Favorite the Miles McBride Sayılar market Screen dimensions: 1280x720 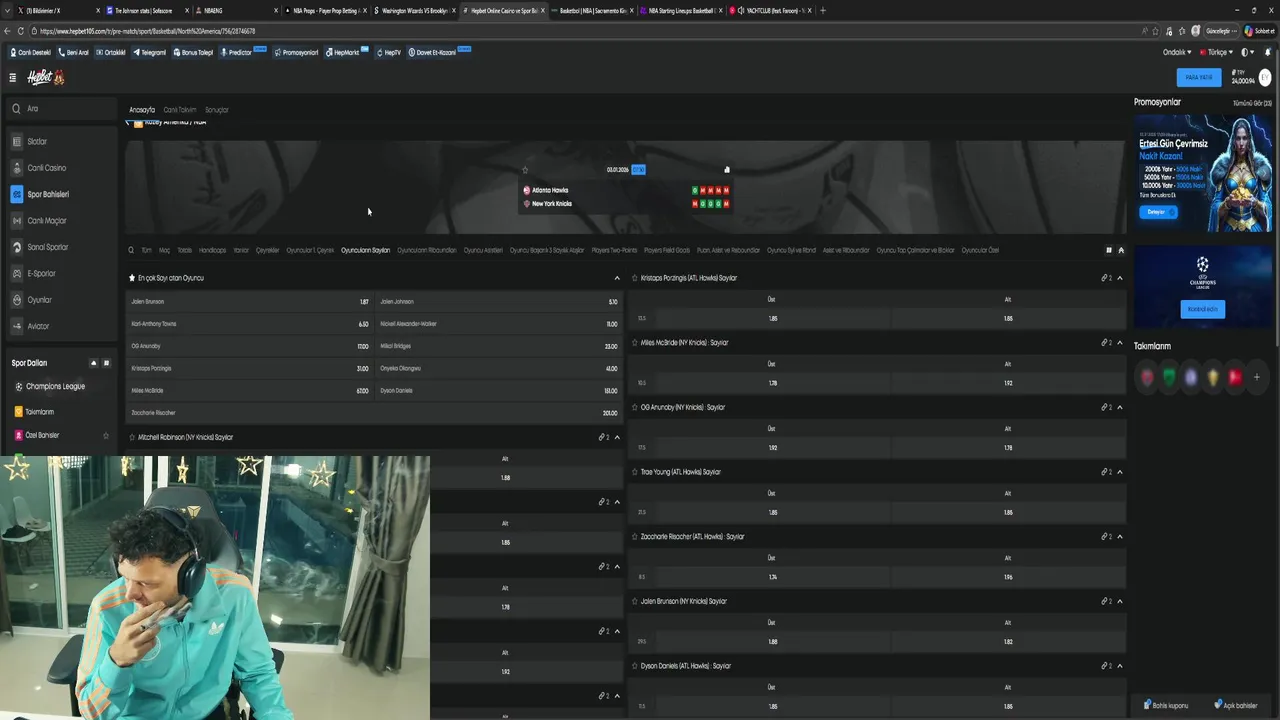click(634, 343)
